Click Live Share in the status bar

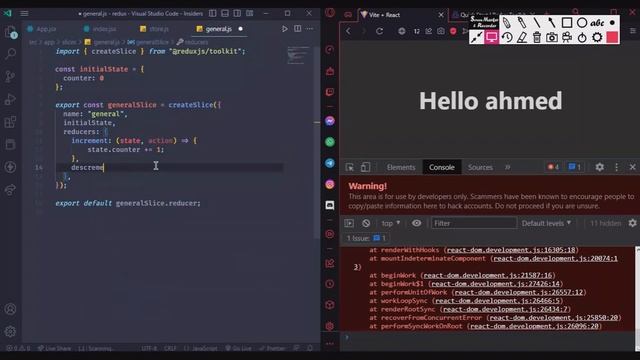pyautogui.click(x=54, y=348)
